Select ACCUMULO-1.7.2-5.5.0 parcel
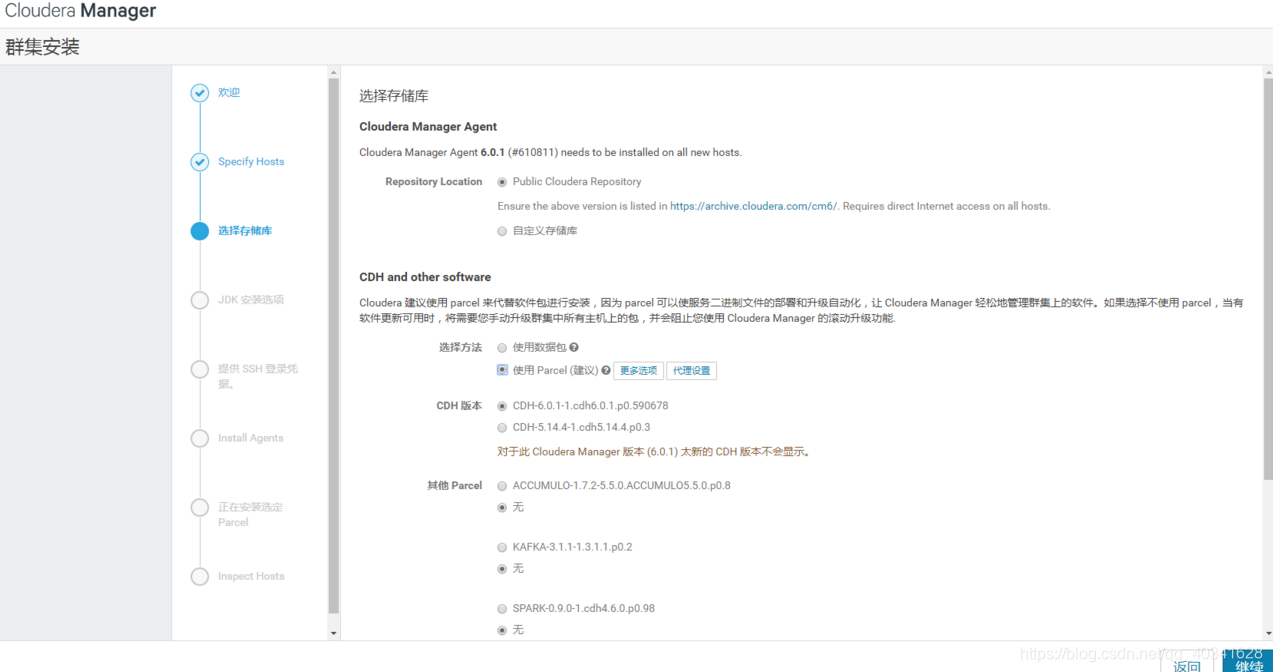The image size is (1273, 672). pos(502,486)
